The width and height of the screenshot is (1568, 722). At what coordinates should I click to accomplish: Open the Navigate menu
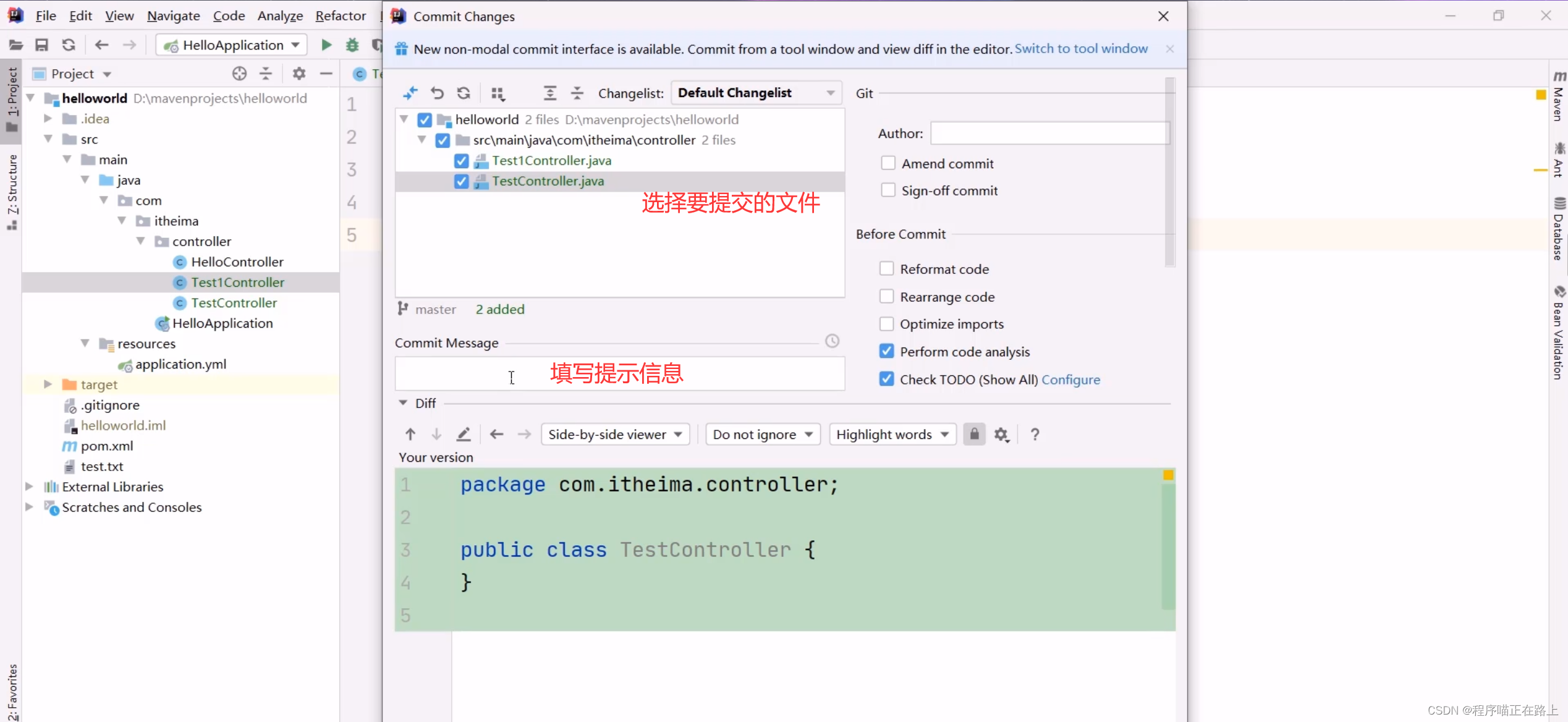click(x=173, y=15)
